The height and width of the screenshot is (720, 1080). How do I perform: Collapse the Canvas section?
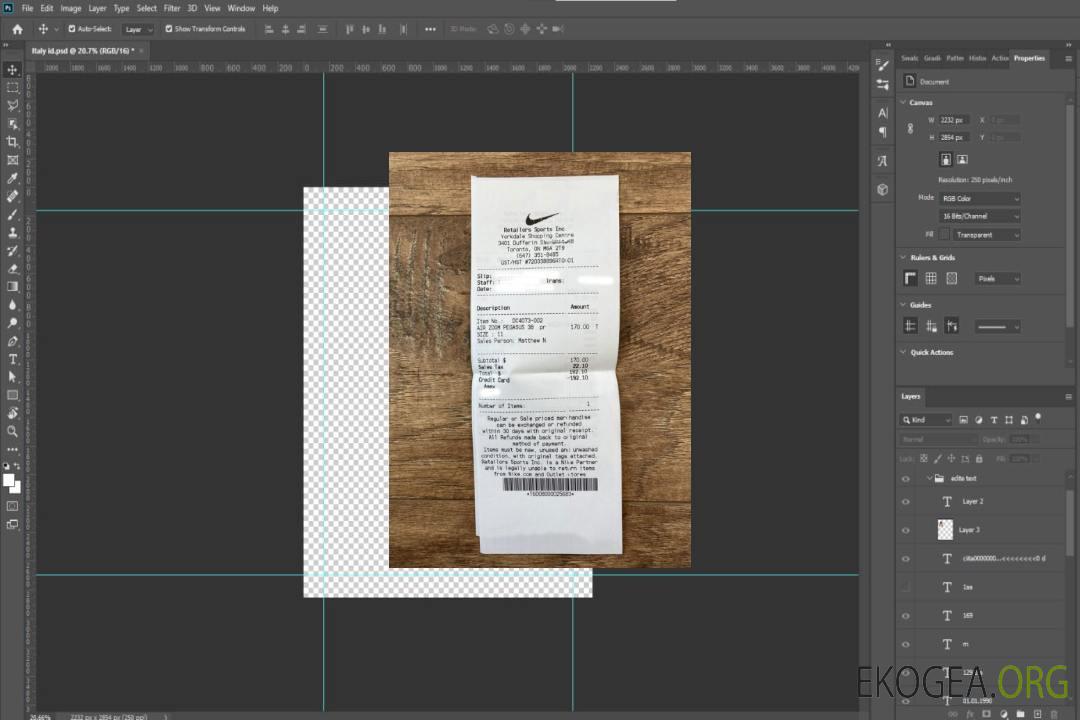(903, 102)
